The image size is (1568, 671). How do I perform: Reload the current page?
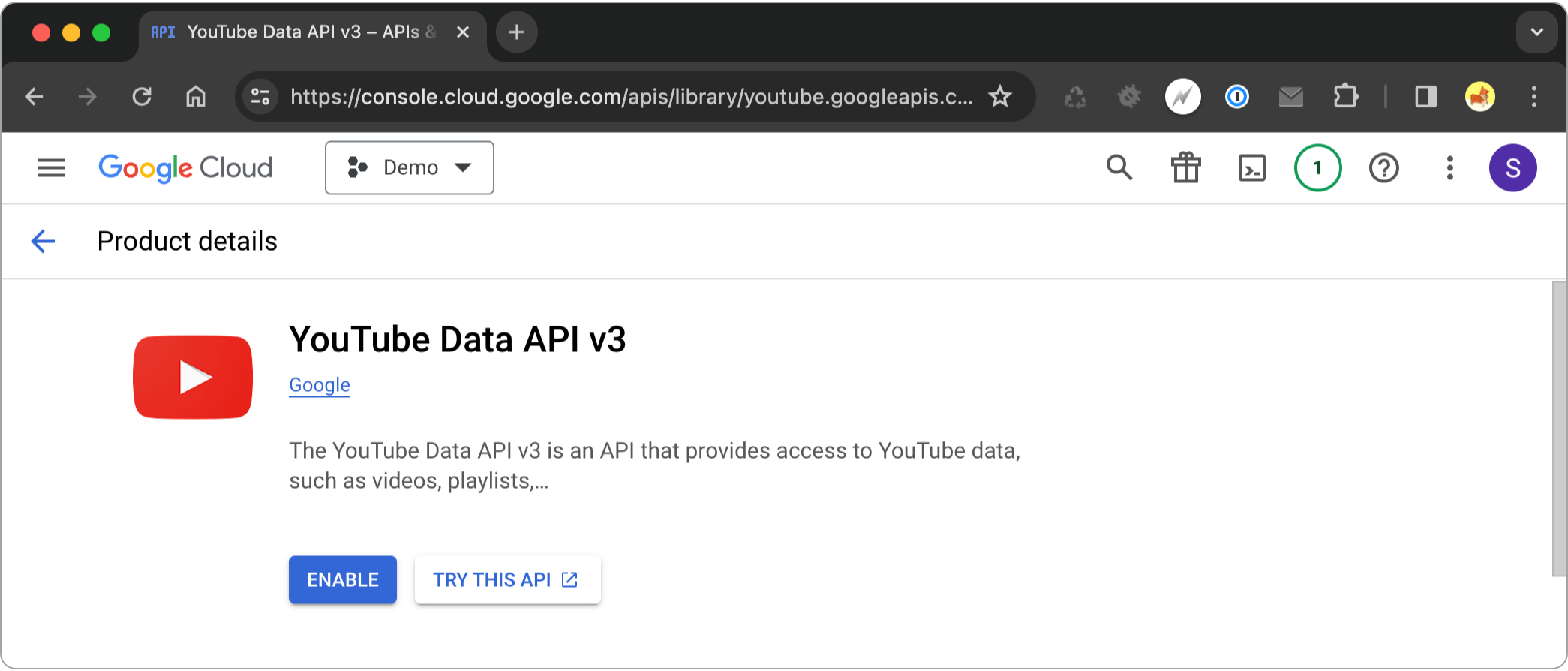pyautogui.click(x=142, y=97)
